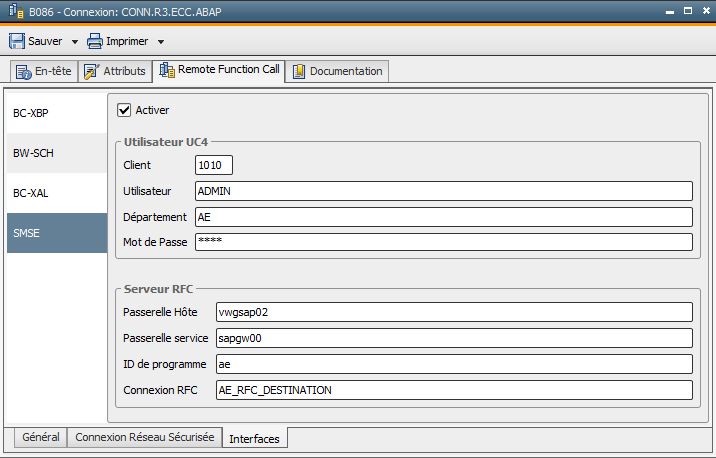Focus the Passerelle Hôte field
The width and height of the screenshot is (716, 458).
point(454,312)
